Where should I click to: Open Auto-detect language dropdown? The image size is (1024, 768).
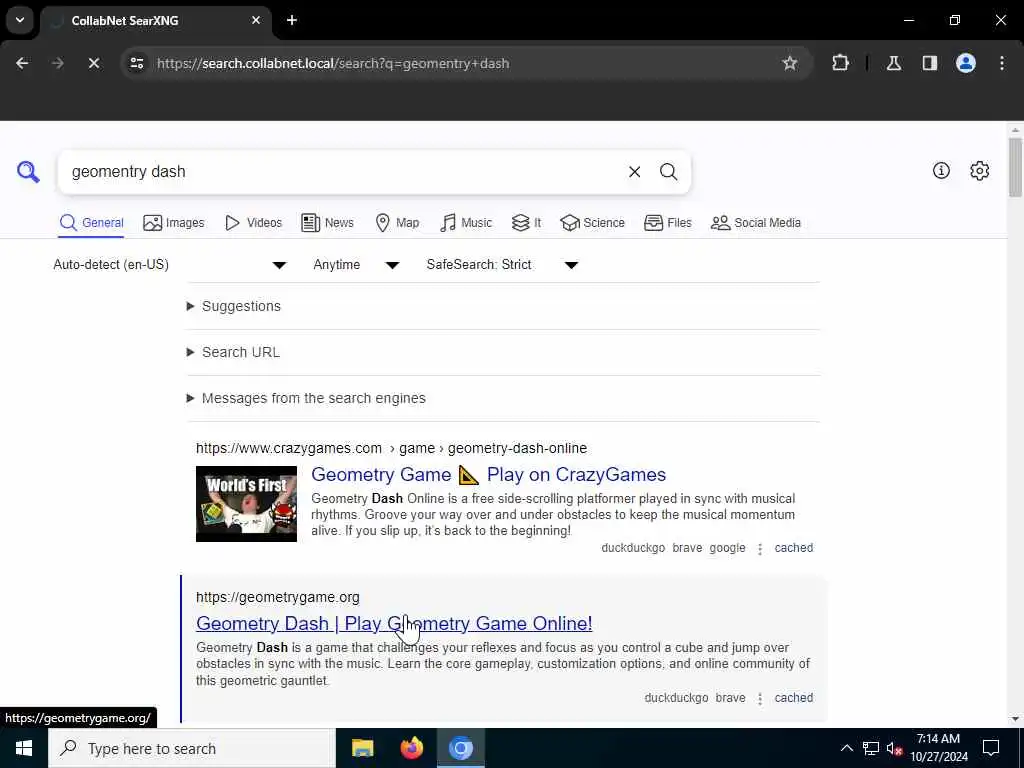tap(170, 264)
